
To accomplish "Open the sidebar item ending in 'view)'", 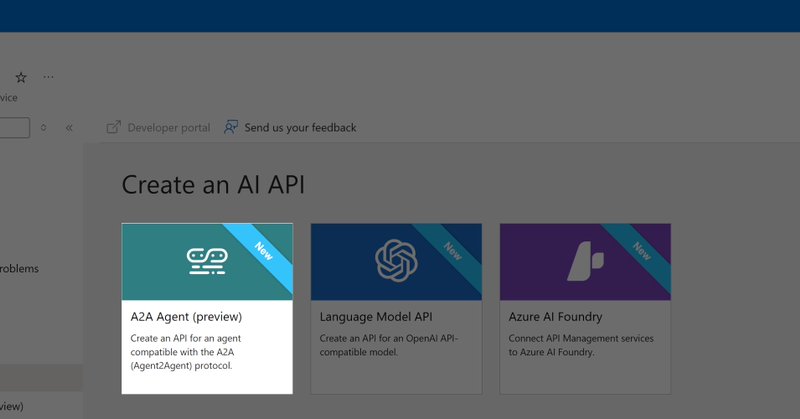I will point(12,406).
